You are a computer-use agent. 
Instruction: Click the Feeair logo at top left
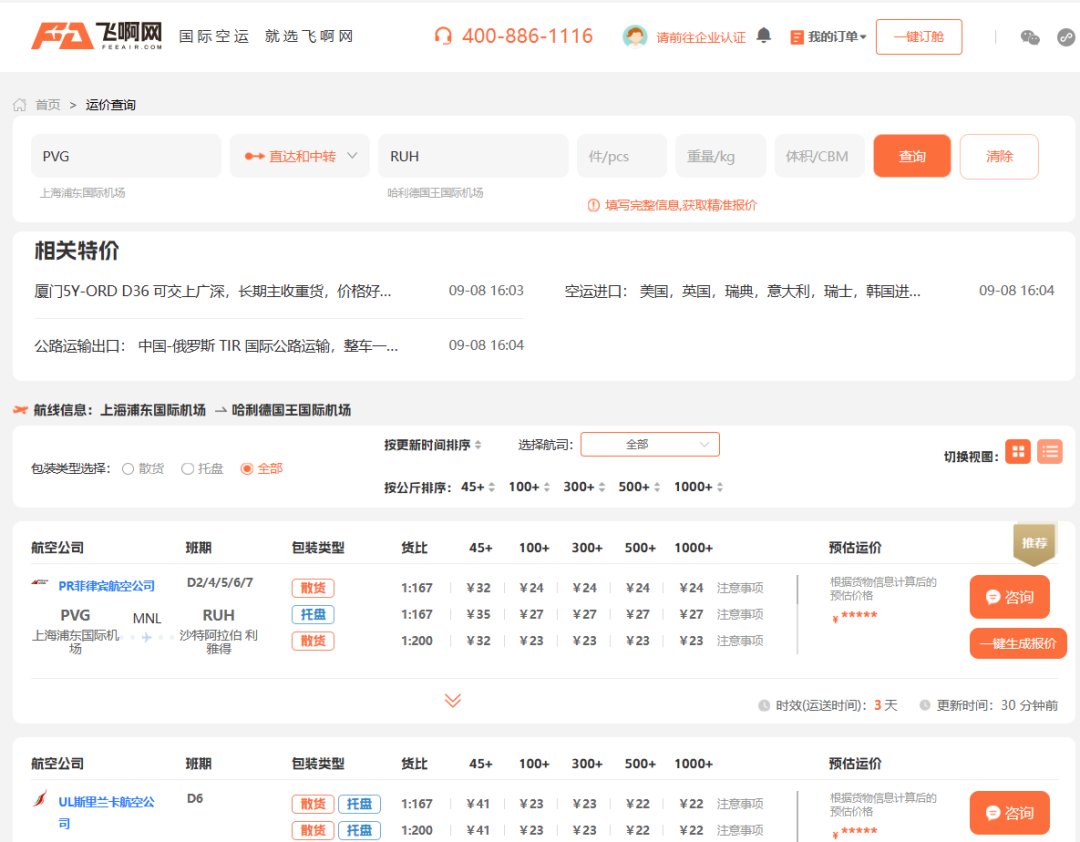96,36
